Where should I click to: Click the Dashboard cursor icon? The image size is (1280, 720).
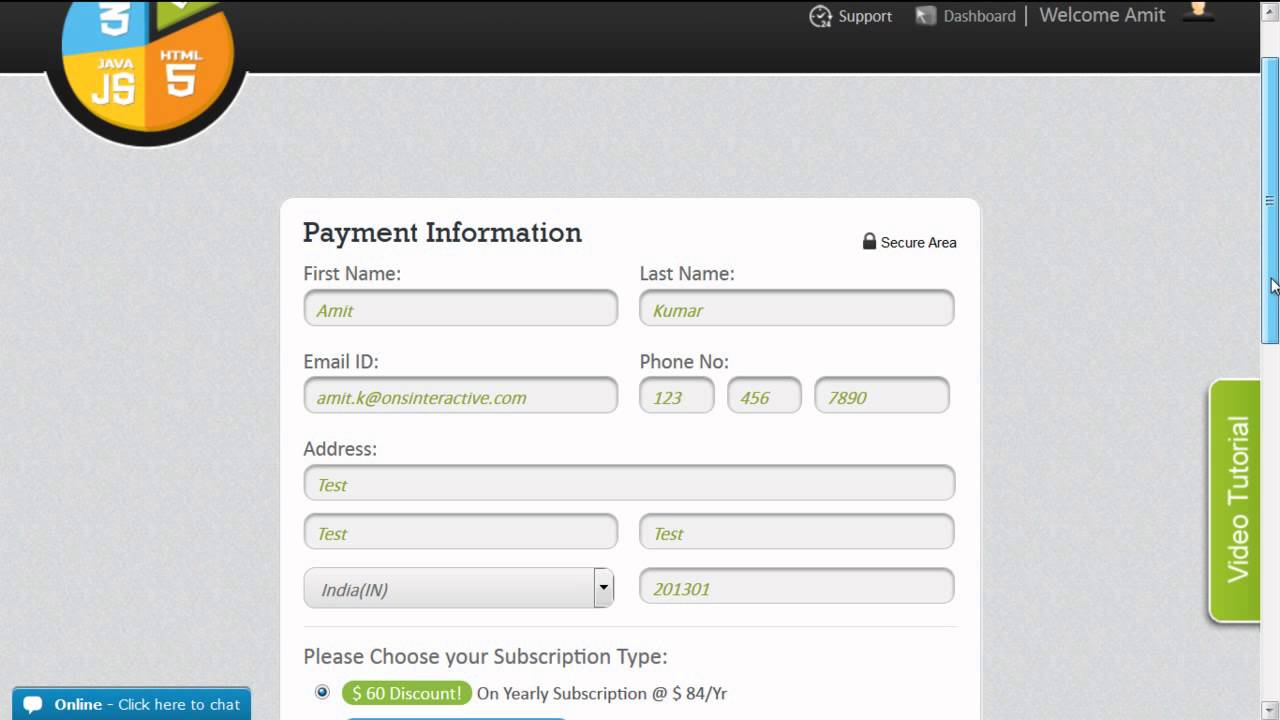click(x=925, y=16)
